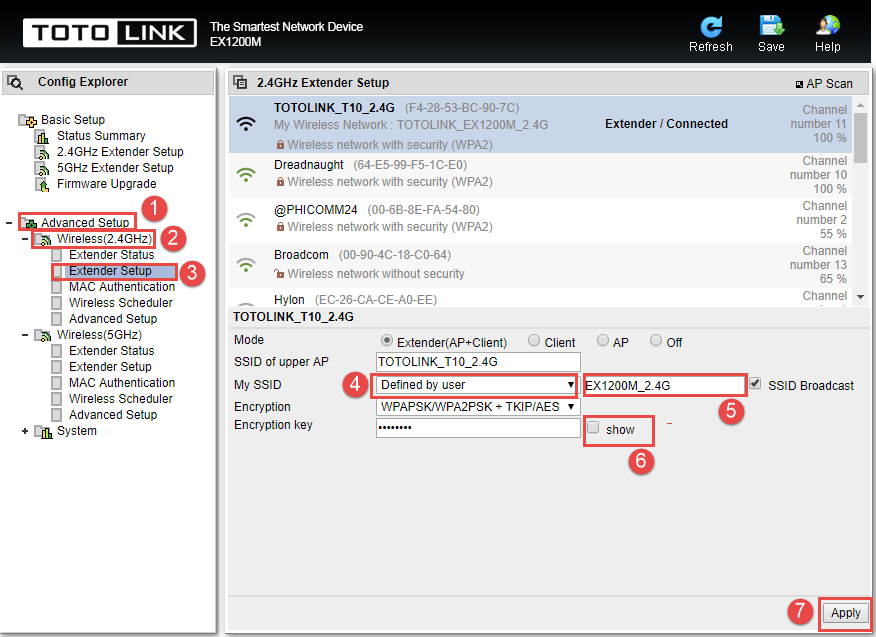Viewport: 876px width, 637px height.
Task: Select AP mode radio button
Action: click(603, 340)
